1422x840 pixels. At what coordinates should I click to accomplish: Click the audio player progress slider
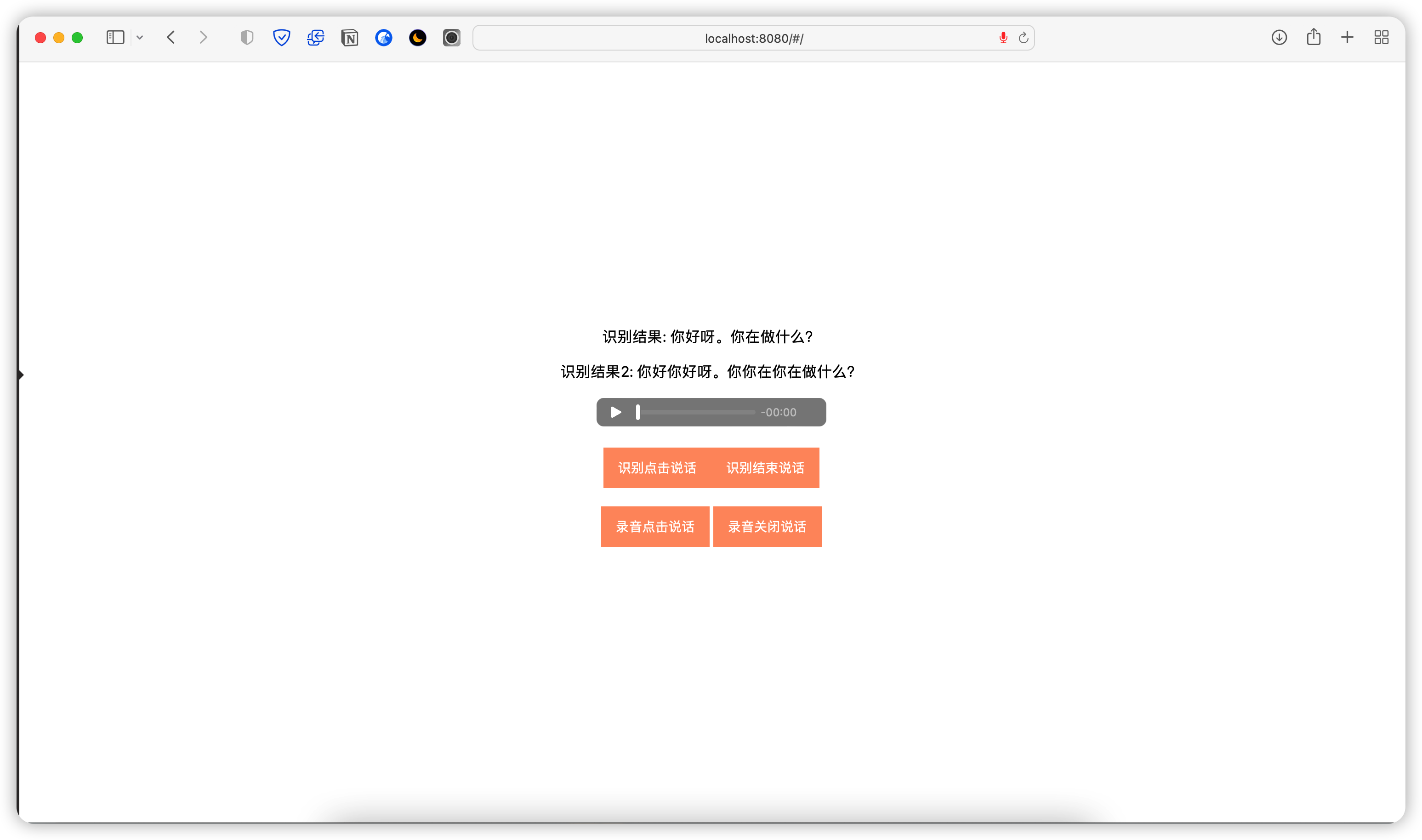[x=696, y=412]
